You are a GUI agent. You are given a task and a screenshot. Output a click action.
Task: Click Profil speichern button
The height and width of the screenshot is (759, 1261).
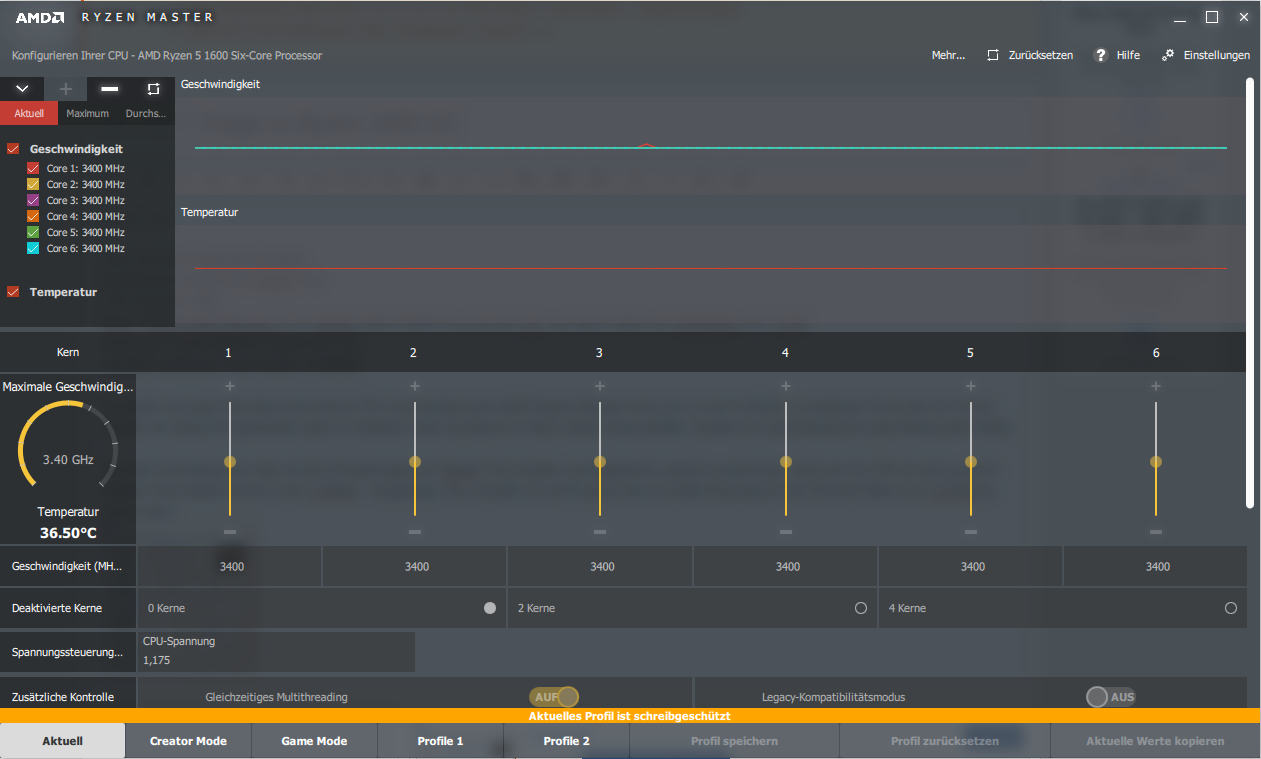(734, 741)
